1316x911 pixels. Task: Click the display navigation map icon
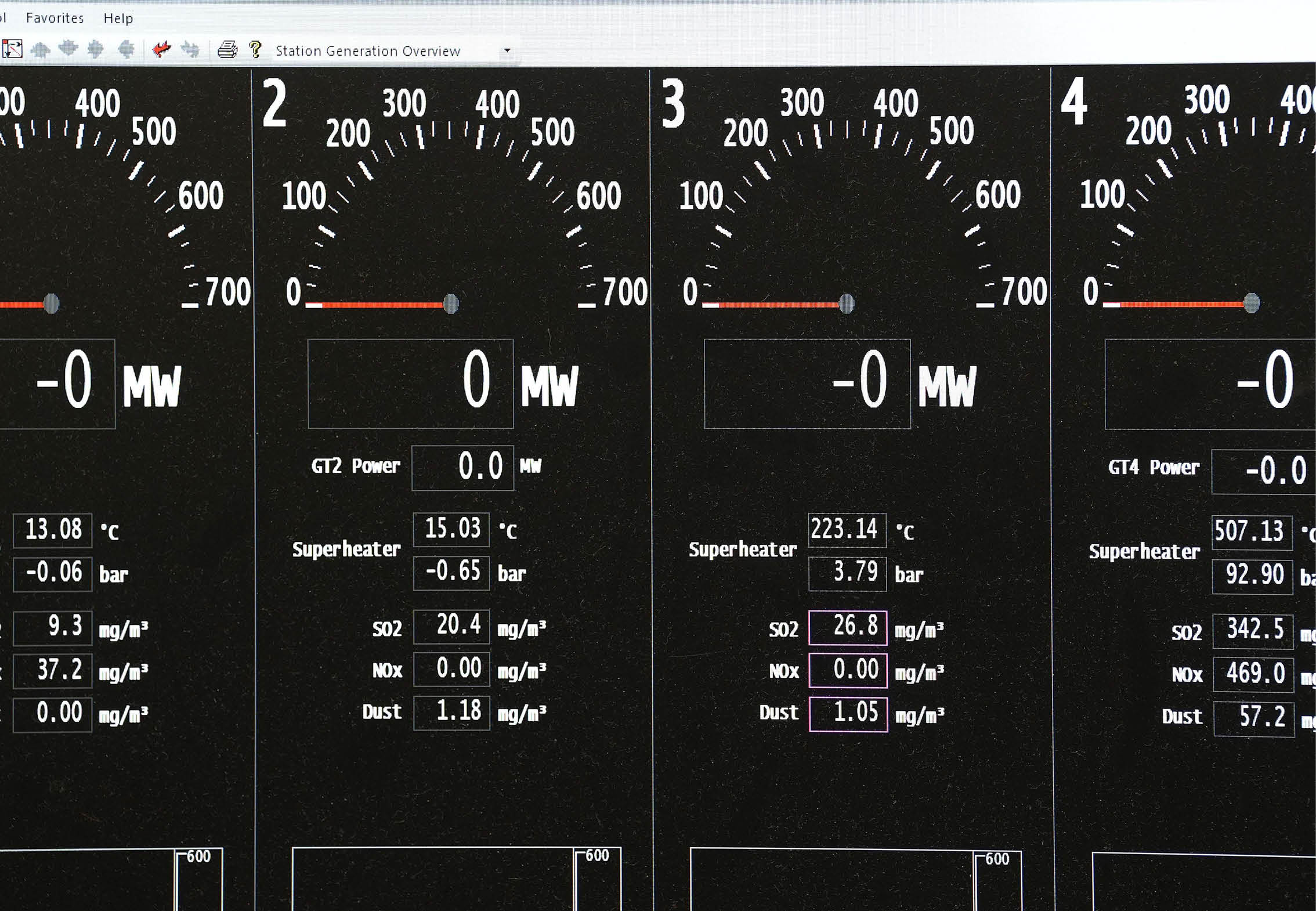click(x=12, y=49)
